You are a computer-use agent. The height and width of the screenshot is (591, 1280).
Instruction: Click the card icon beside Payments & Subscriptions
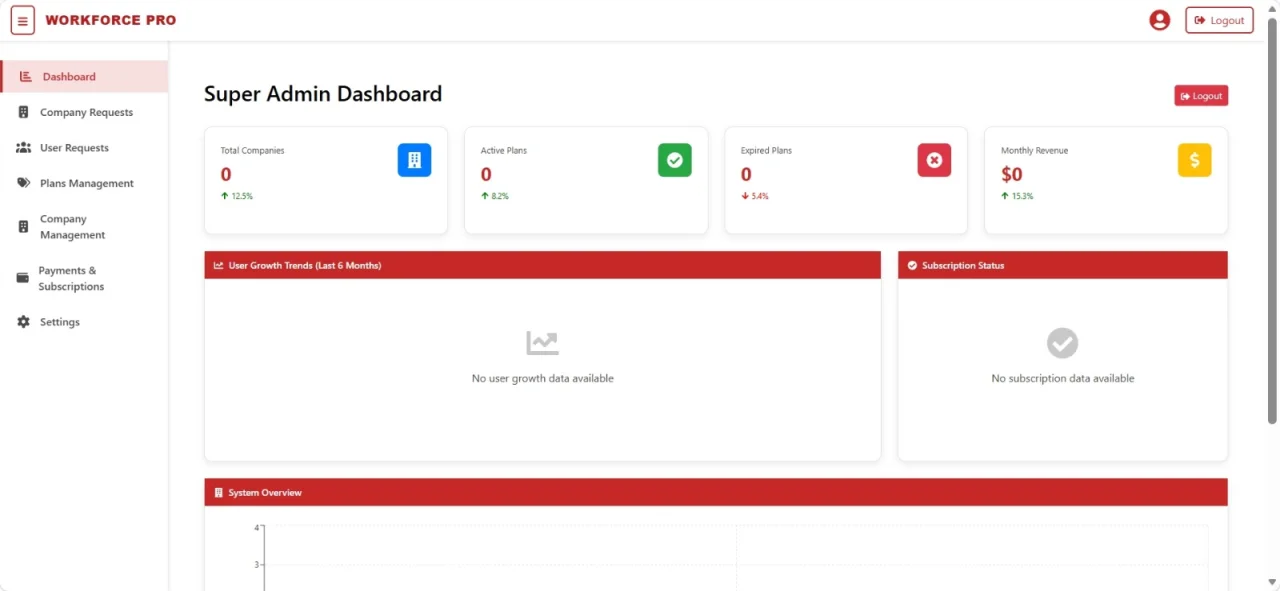click(x=23, y=278)
